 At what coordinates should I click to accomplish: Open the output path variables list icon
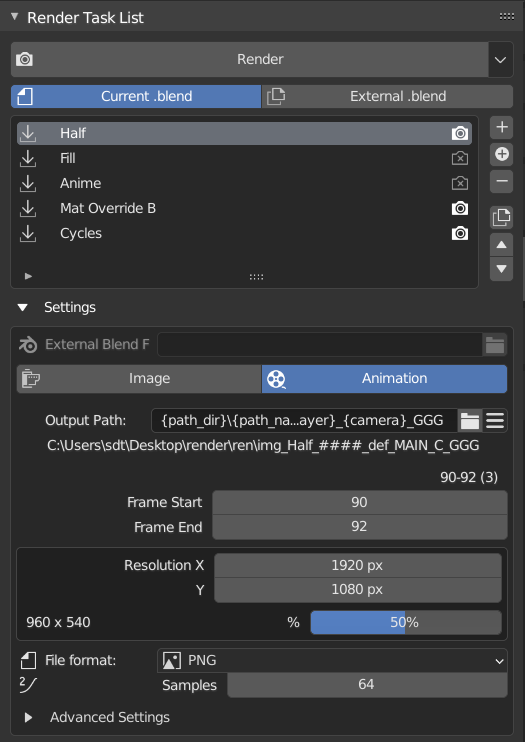tap(495, 420)
